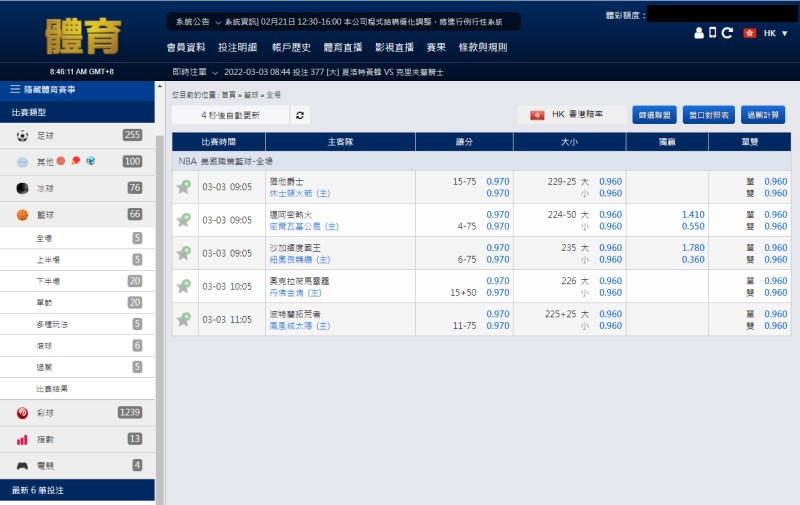
Task: Favorite the 03-03 09:05 猶他爵士 match star
Action: point(184,187)
